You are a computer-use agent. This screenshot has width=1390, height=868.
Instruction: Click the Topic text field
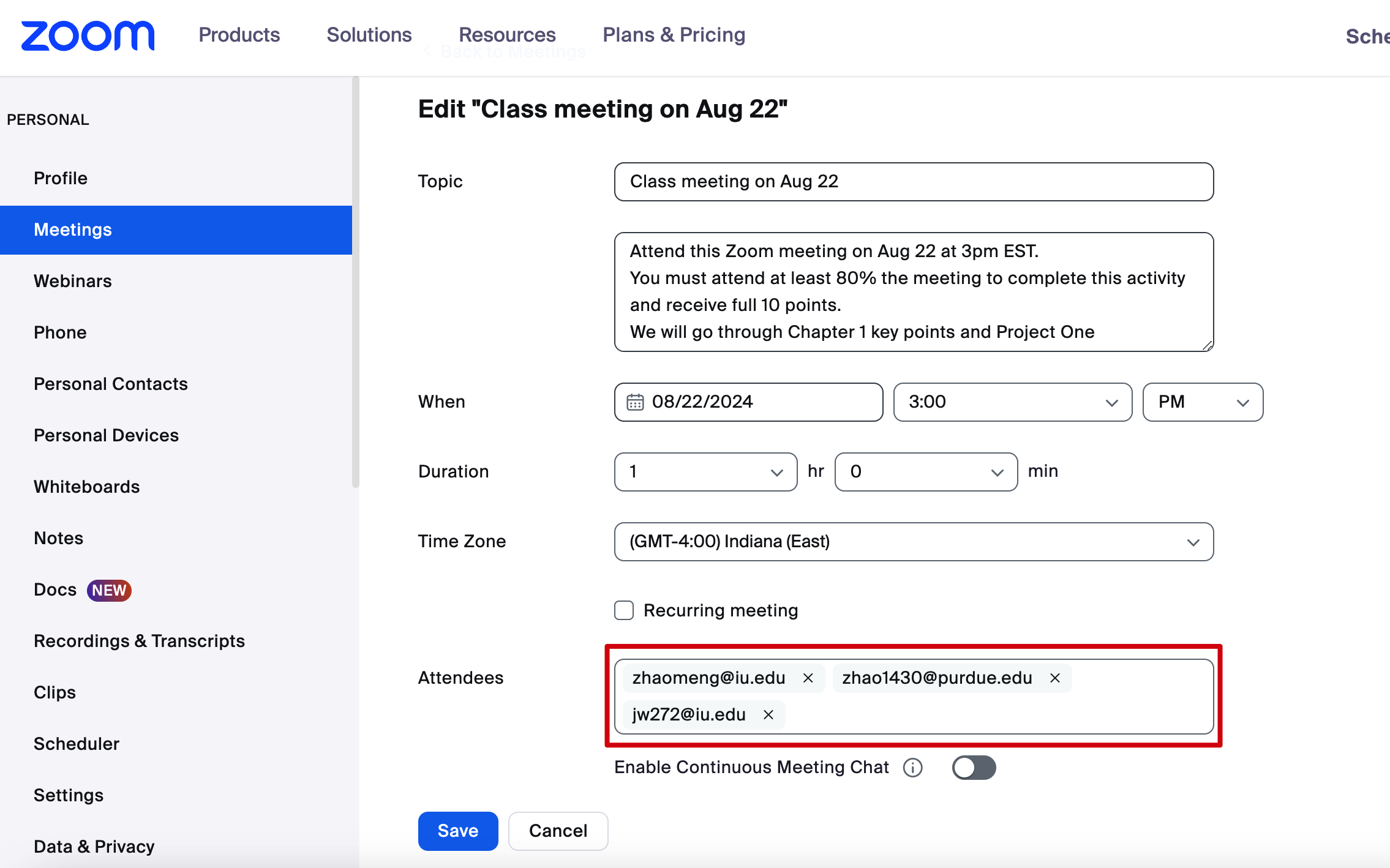(914, 182)
